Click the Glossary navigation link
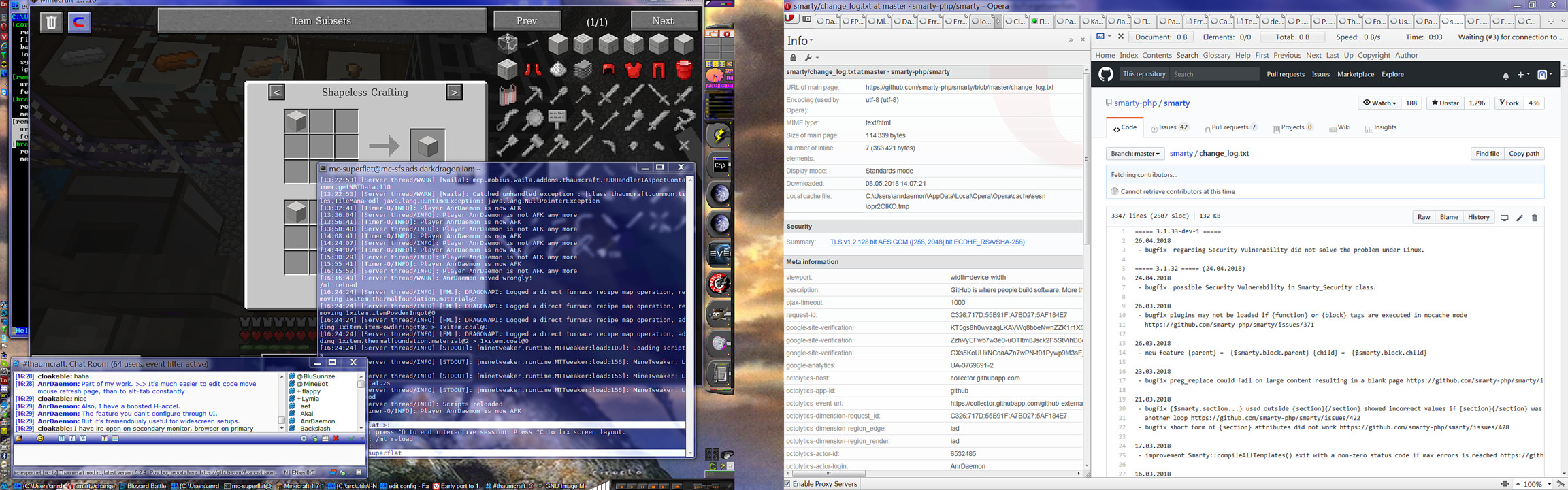This screenshot has width=1568, height=490. (x=1216, y=56)
